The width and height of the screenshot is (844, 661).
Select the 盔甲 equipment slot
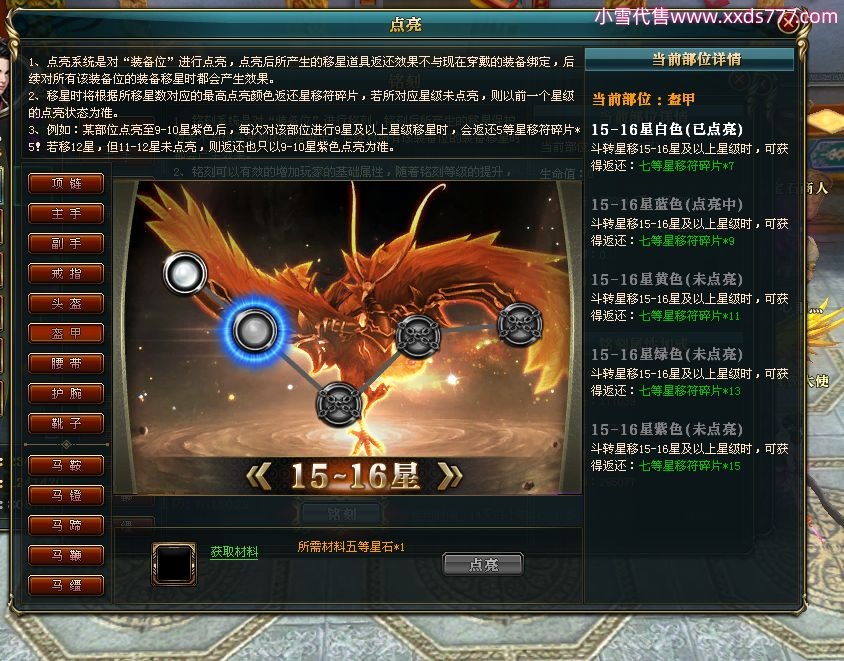pos(66,333)
